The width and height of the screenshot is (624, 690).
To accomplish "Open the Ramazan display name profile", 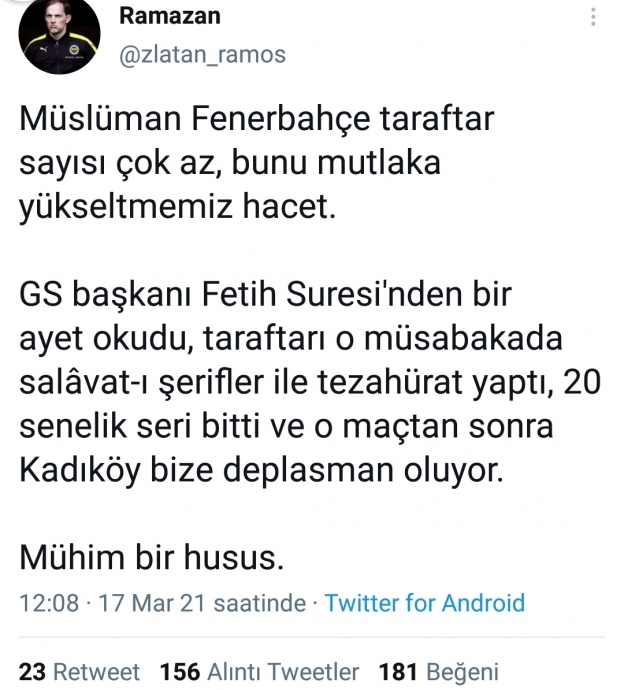I will 170,16.
